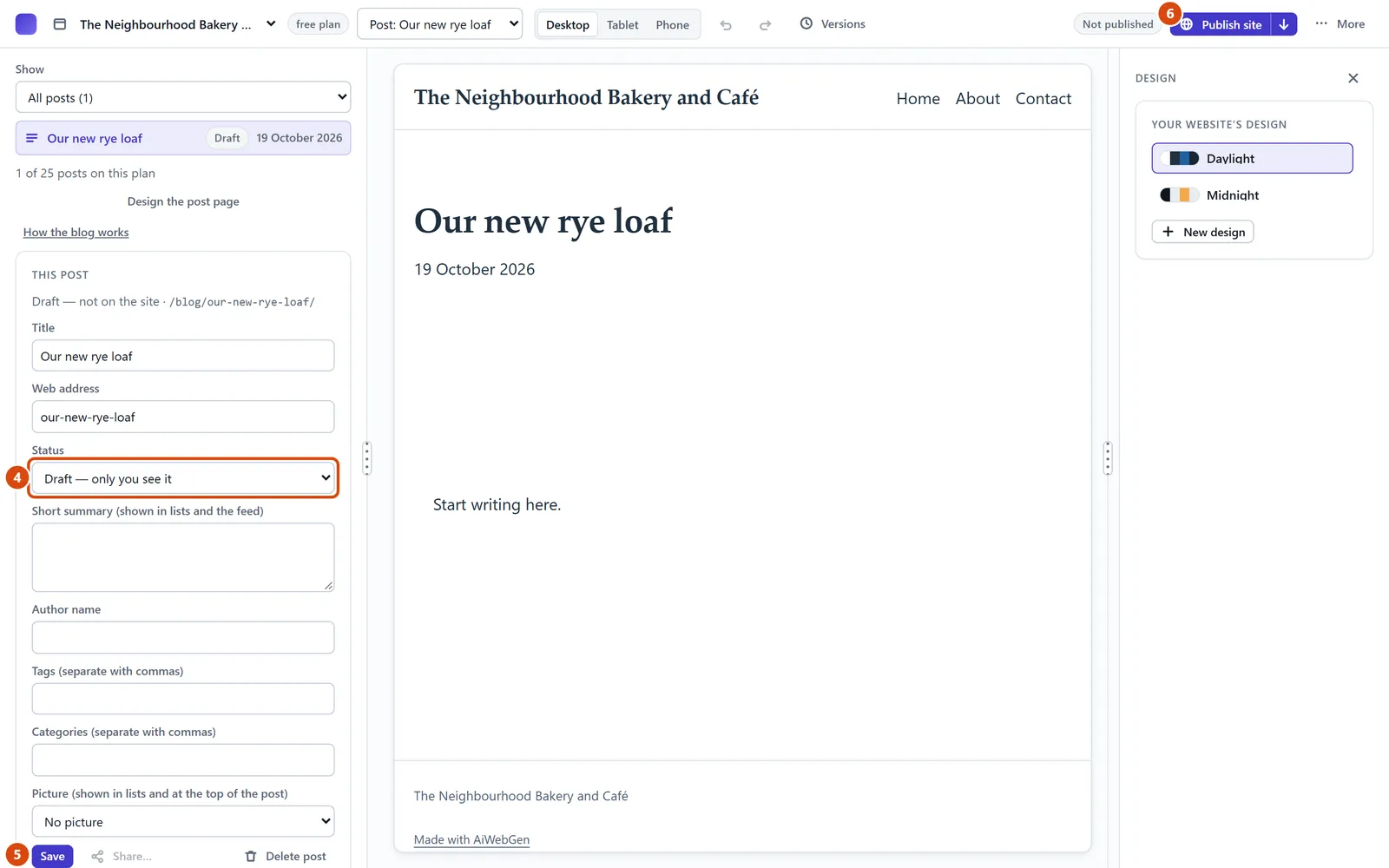Switch to Phone preview

tap(672, 24)
